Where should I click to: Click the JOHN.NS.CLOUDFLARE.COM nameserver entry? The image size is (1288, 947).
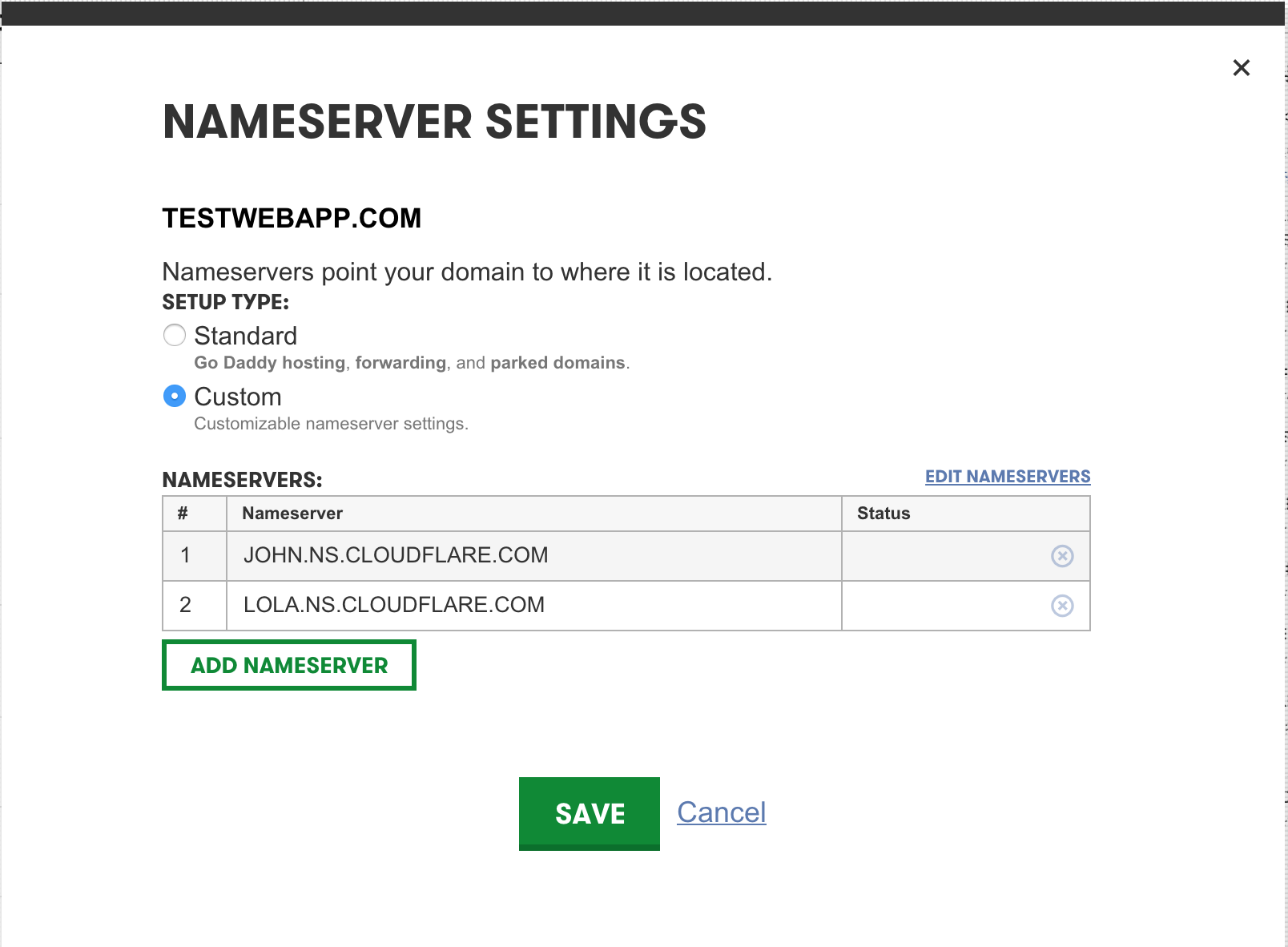point(396,555)
